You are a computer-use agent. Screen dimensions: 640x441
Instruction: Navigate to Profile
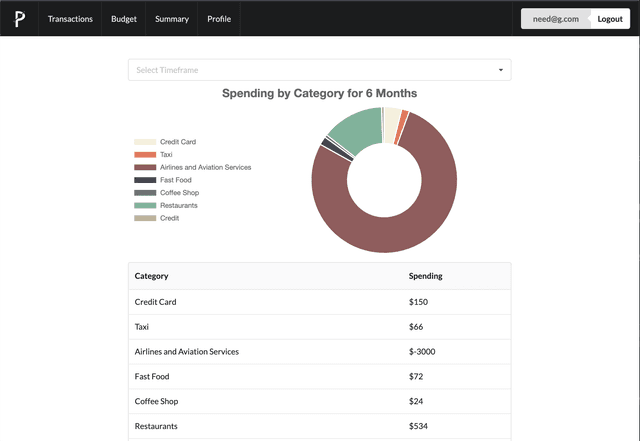(x=219, y=19)
